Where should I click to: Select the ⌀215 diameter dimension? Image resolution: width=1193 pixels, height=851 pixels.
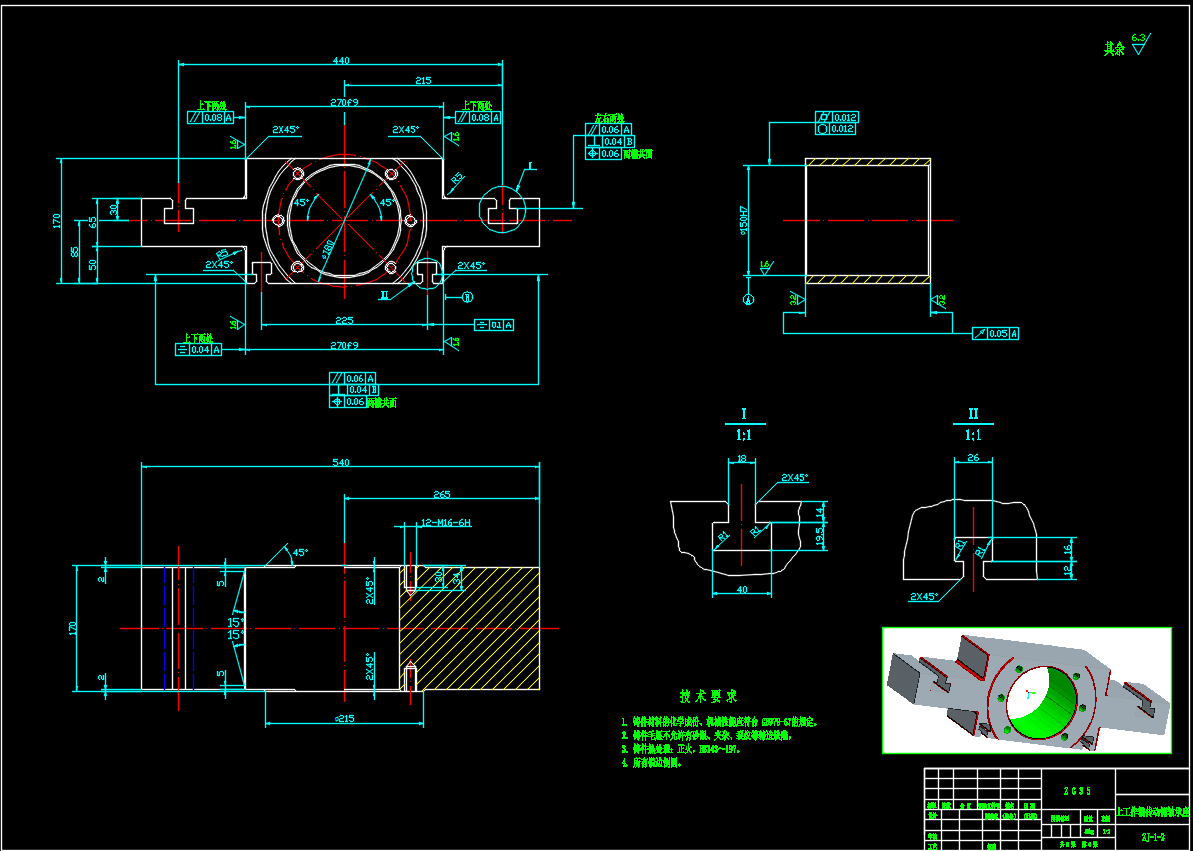pos(344,719)
